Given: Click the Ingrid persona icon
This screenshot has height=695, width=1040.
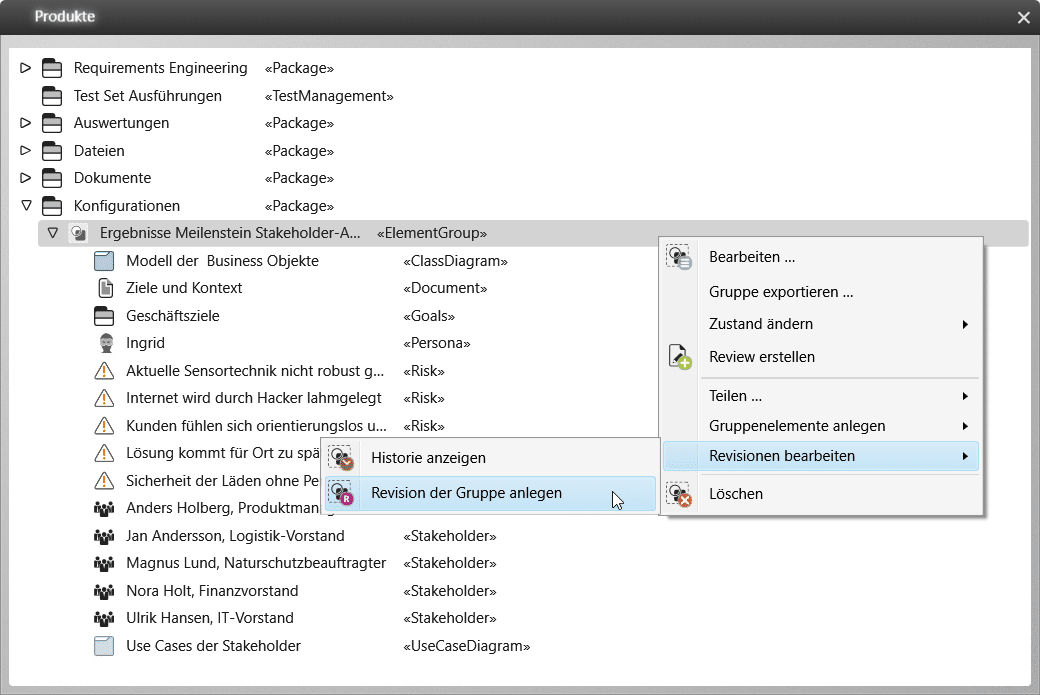Looking at the screenshot, I should point(104,343).
